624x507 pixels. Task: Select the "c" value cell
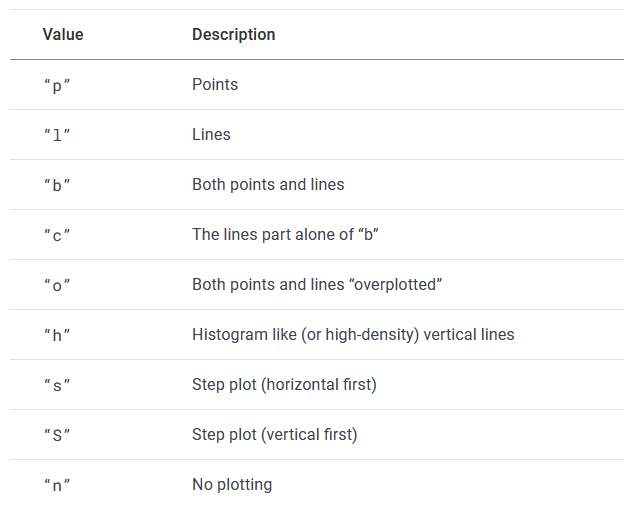[x=58, y=235]
